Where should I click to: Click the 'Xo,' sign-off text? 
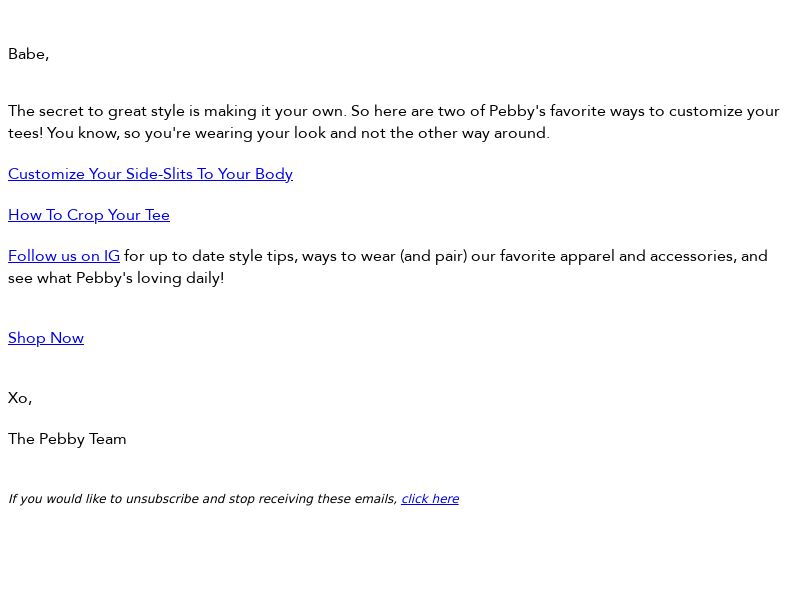(x=20, y=398)
